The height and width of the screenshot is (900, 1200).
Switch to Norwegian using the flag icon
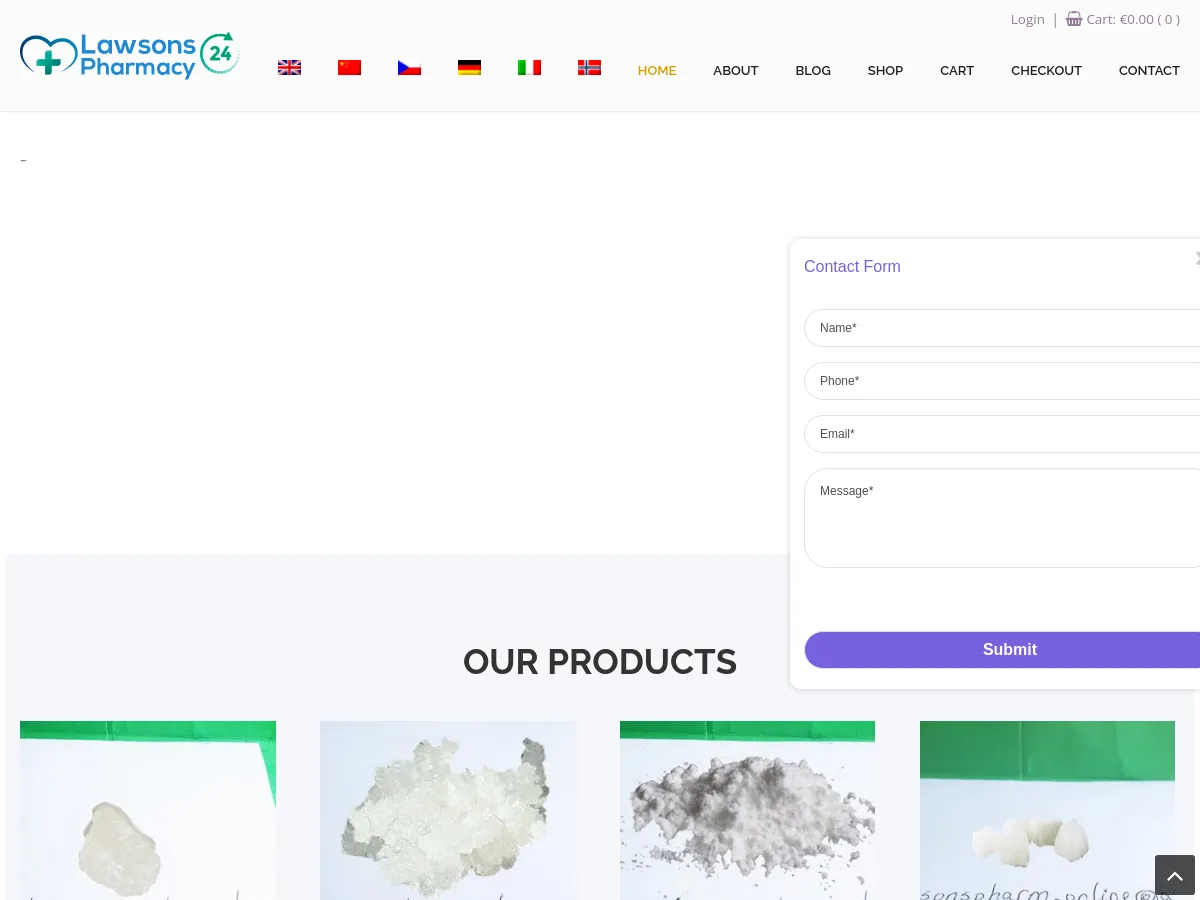coord(589,67)
